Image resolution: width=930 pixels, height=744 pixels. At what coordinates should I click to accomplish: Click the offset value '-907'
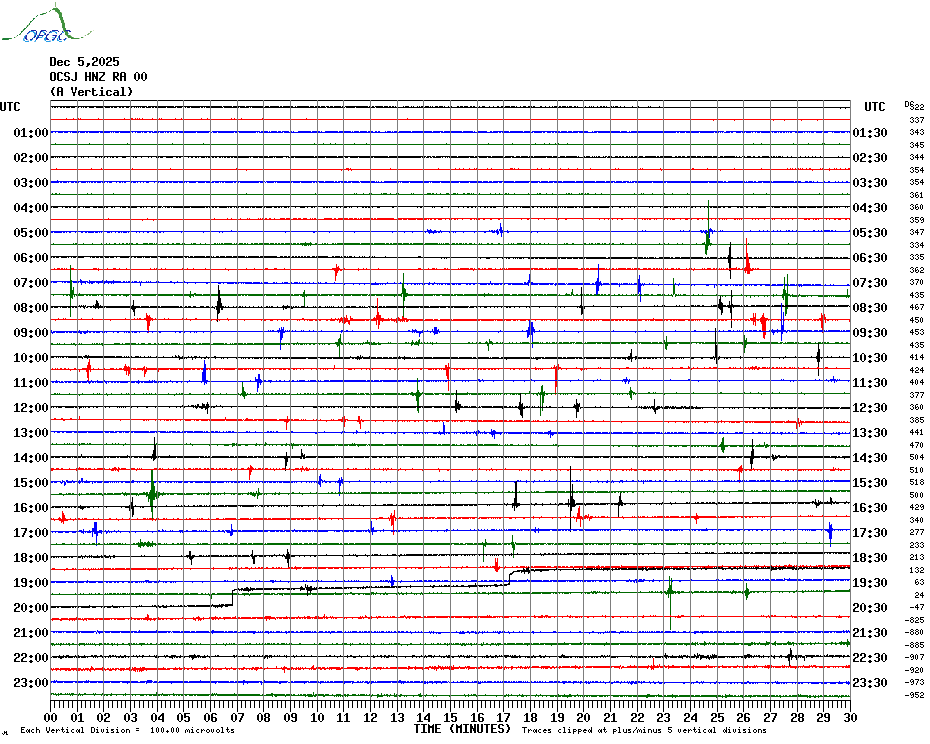pos(917,657)
